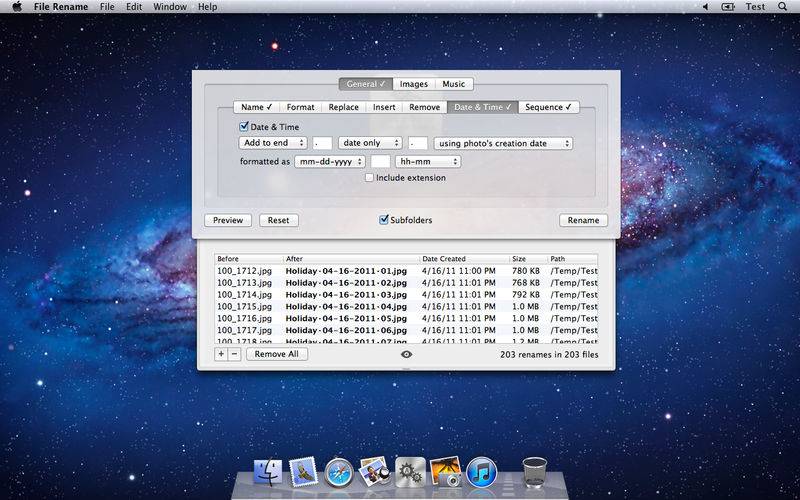This screenshot has width=800, height=500.
Task: Open the mm-dd-yyyy format dropdown
Action: (x=330, y=162)
